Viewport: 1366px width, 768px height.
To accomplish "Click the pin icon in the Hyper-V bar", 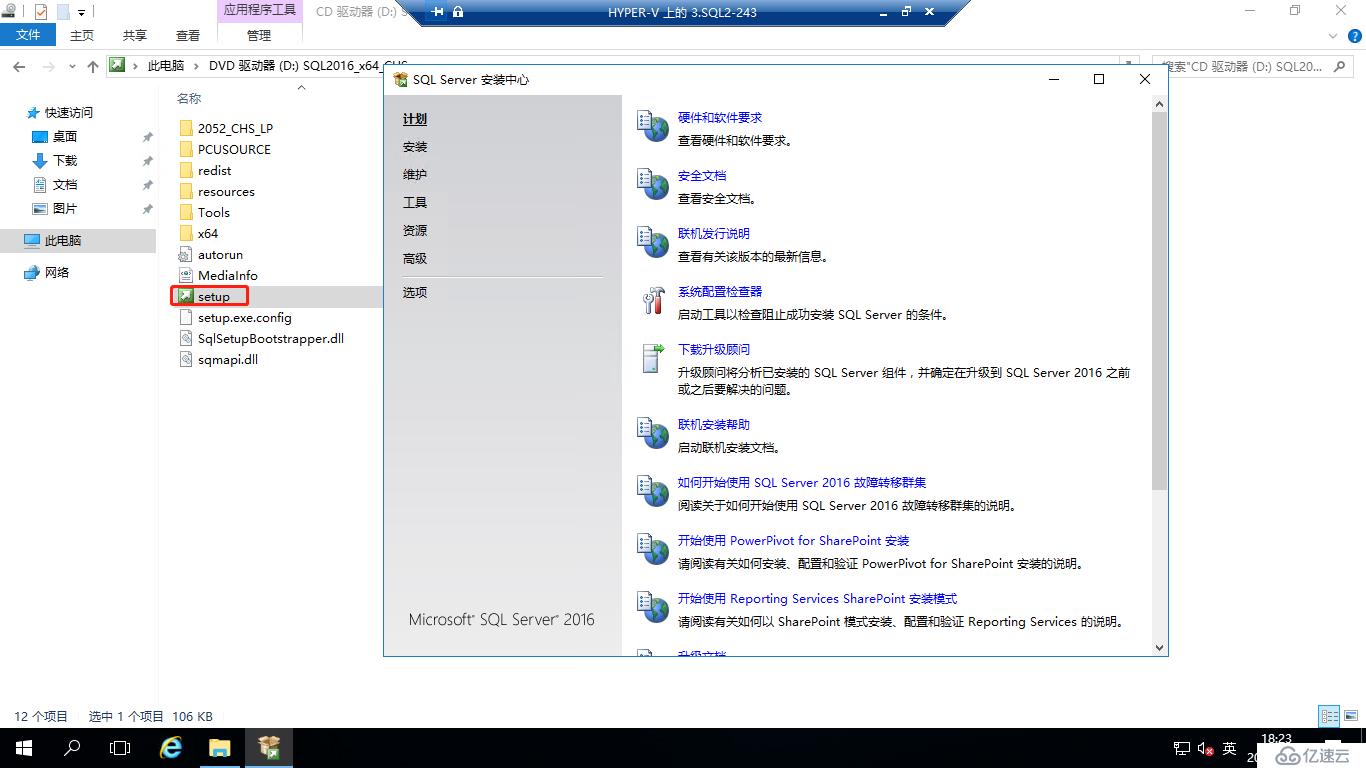I will click(437, 12).
